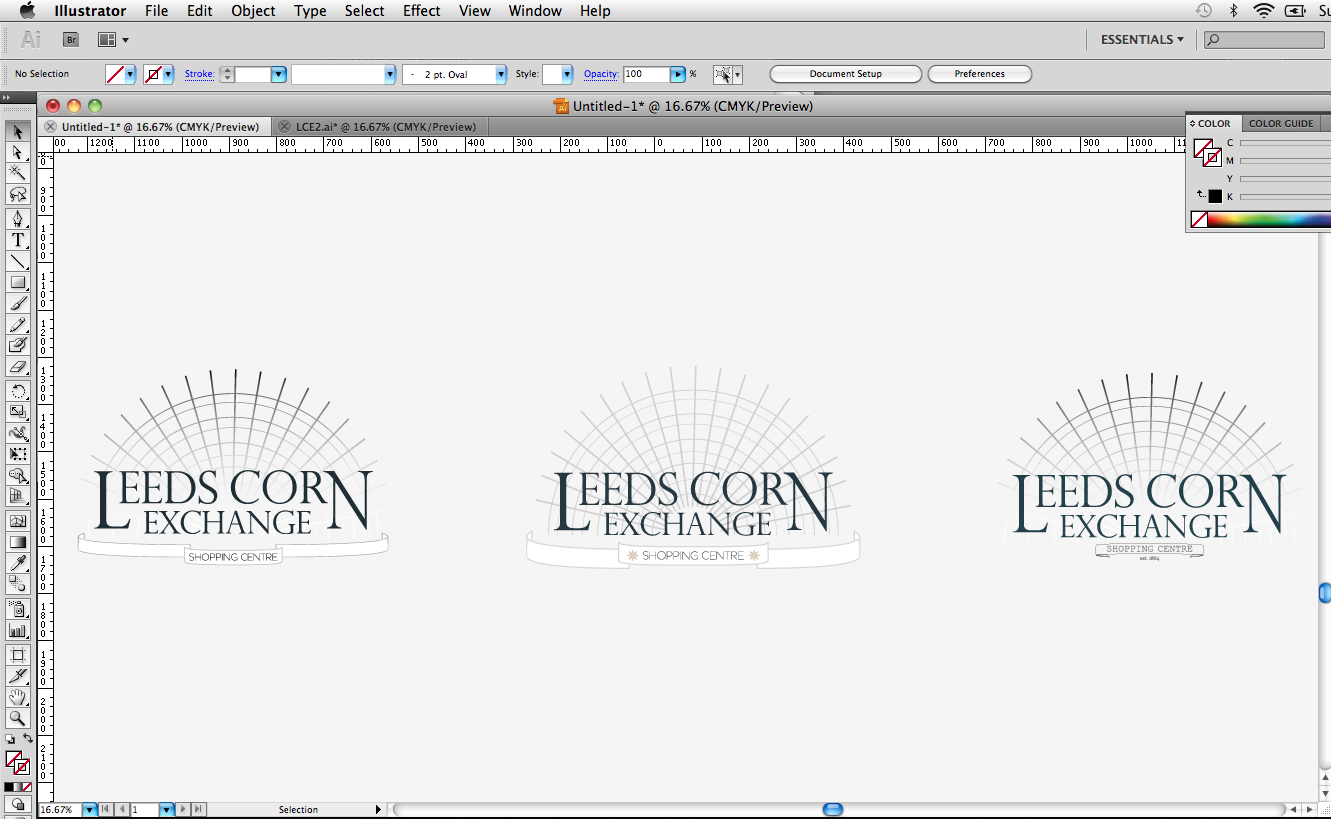Select the Symbol Sprayer tool
Screen dimensions: 1331x819
click(x=18, y=609)
